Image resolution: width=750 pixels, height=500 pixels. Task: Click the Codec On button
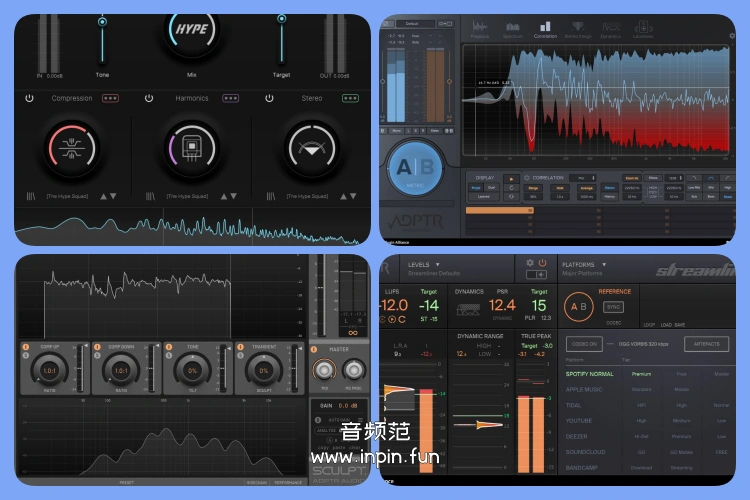point(584,344)
